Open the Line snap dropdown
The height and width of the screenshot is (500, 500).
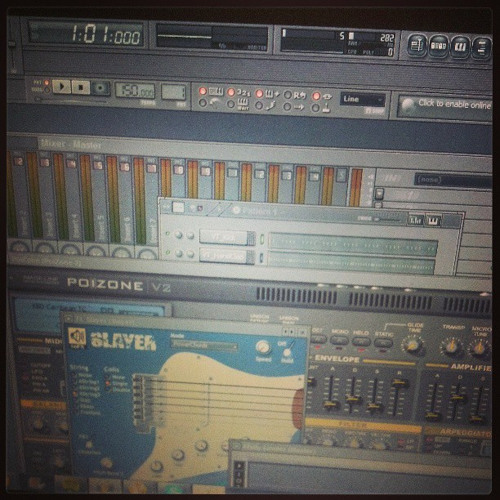pos(363,100)
